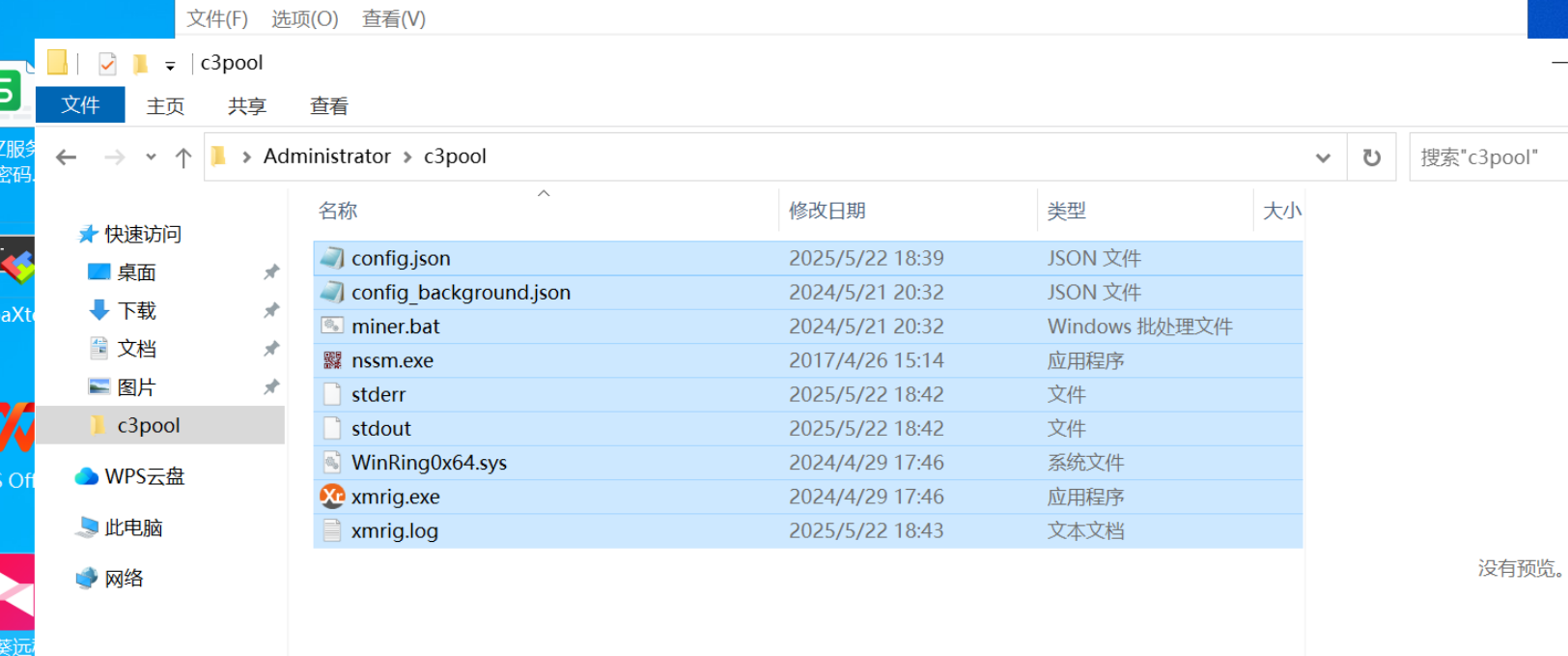This screenshot has width=1568, height=656.
Task: Open 桌面 in the navigation pane
Action: (136, 272)
